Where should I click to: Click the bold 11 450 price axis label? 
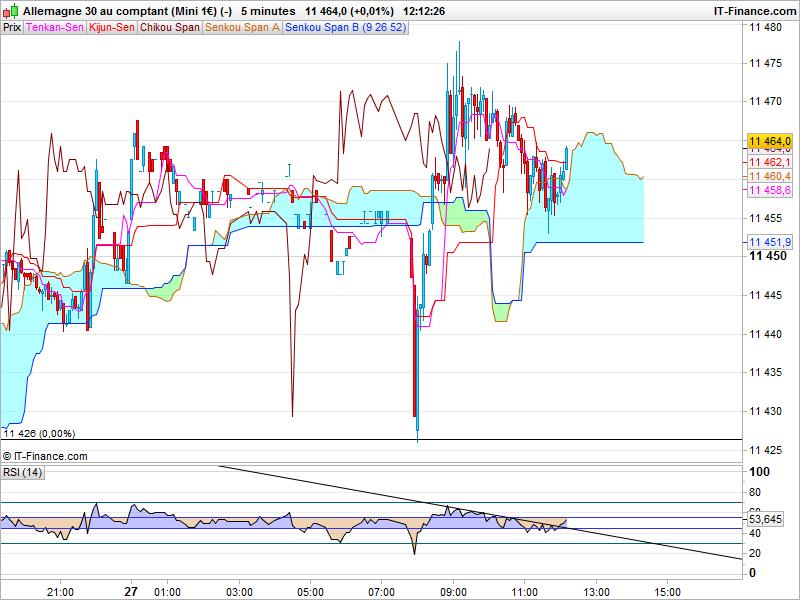click(768, 256)
